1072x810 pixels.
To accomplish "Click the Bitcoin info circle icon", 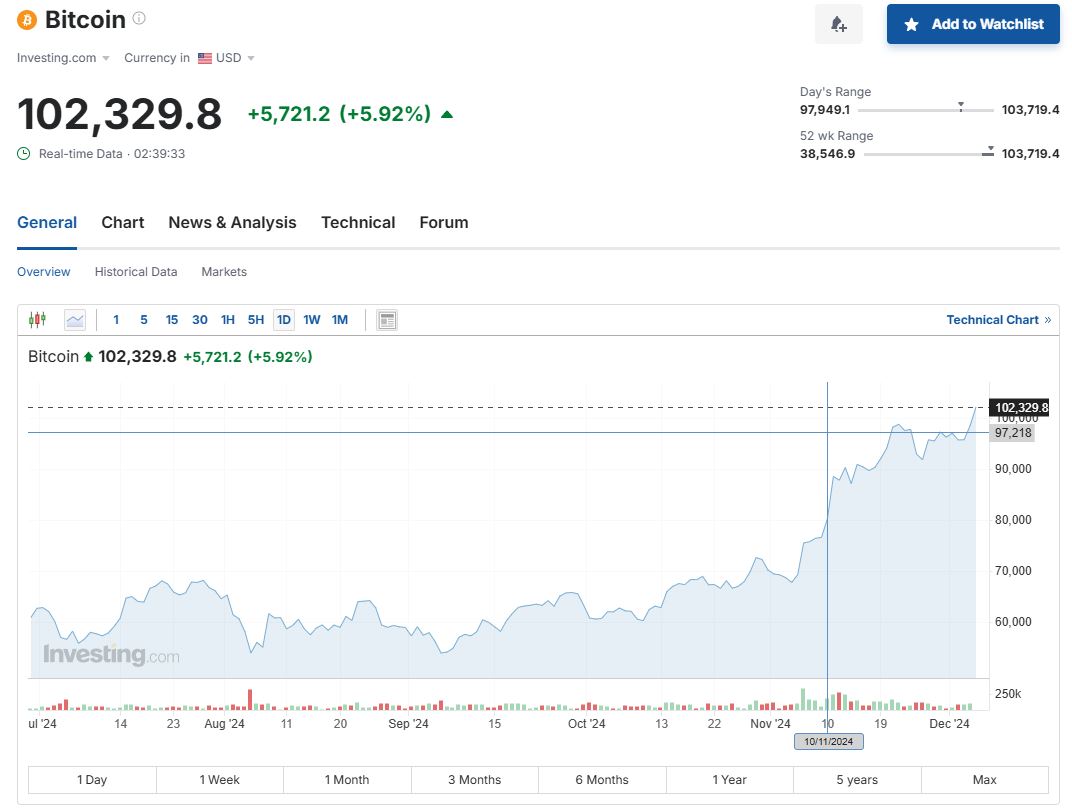I will click(x=139, y=19).
